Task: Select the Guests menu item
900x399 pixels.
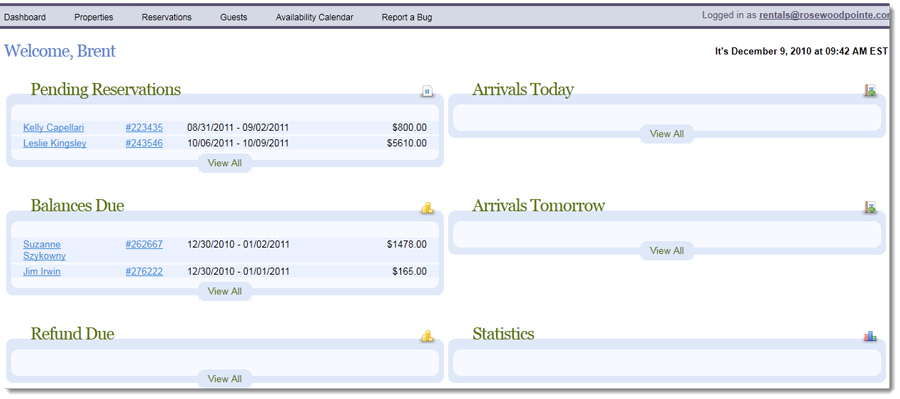Action: click(x=234, y=17)
